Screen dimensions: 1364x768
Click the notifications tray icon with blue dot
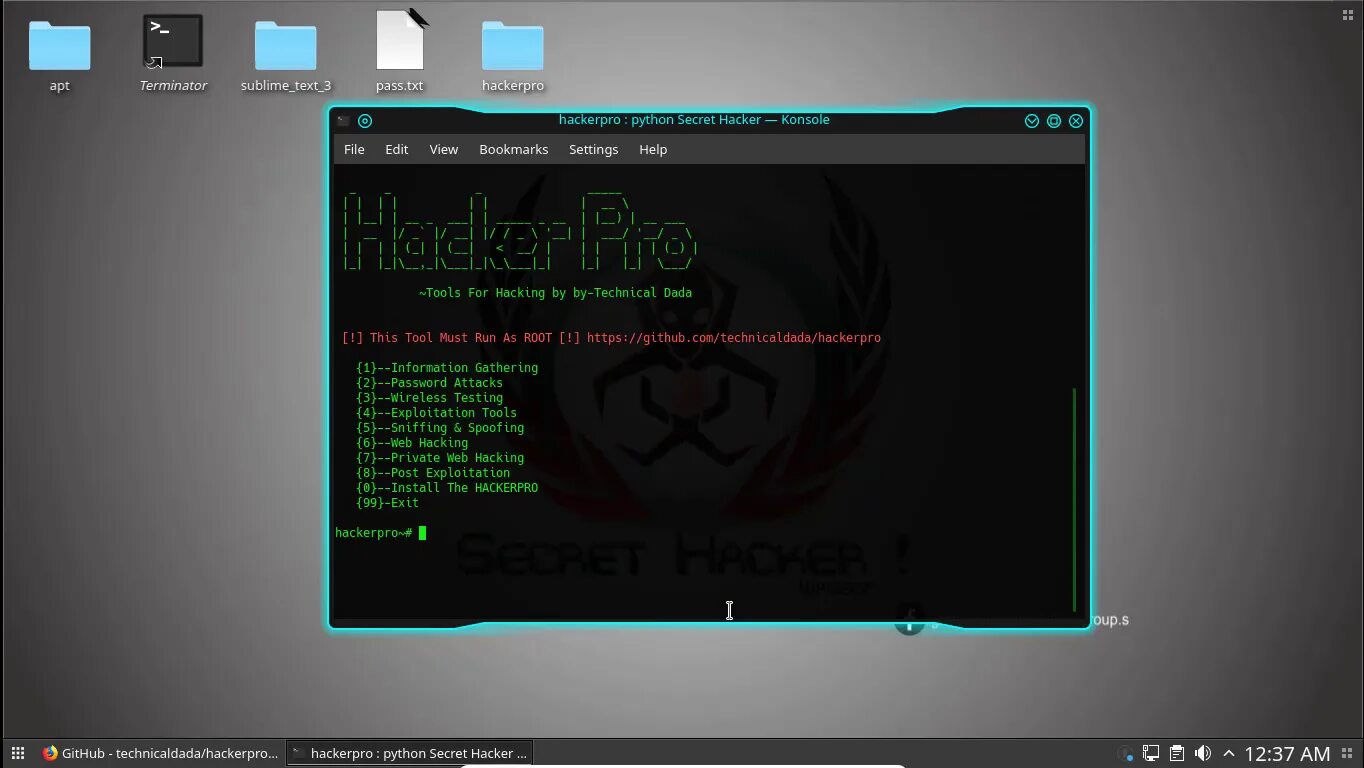(x=1126, y=753)
